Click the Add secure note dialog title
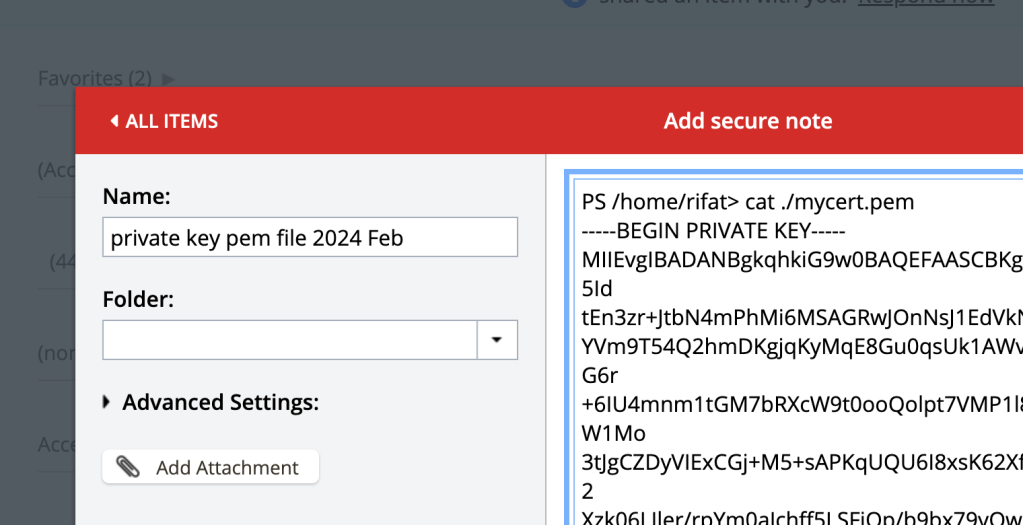 point(748,121)
